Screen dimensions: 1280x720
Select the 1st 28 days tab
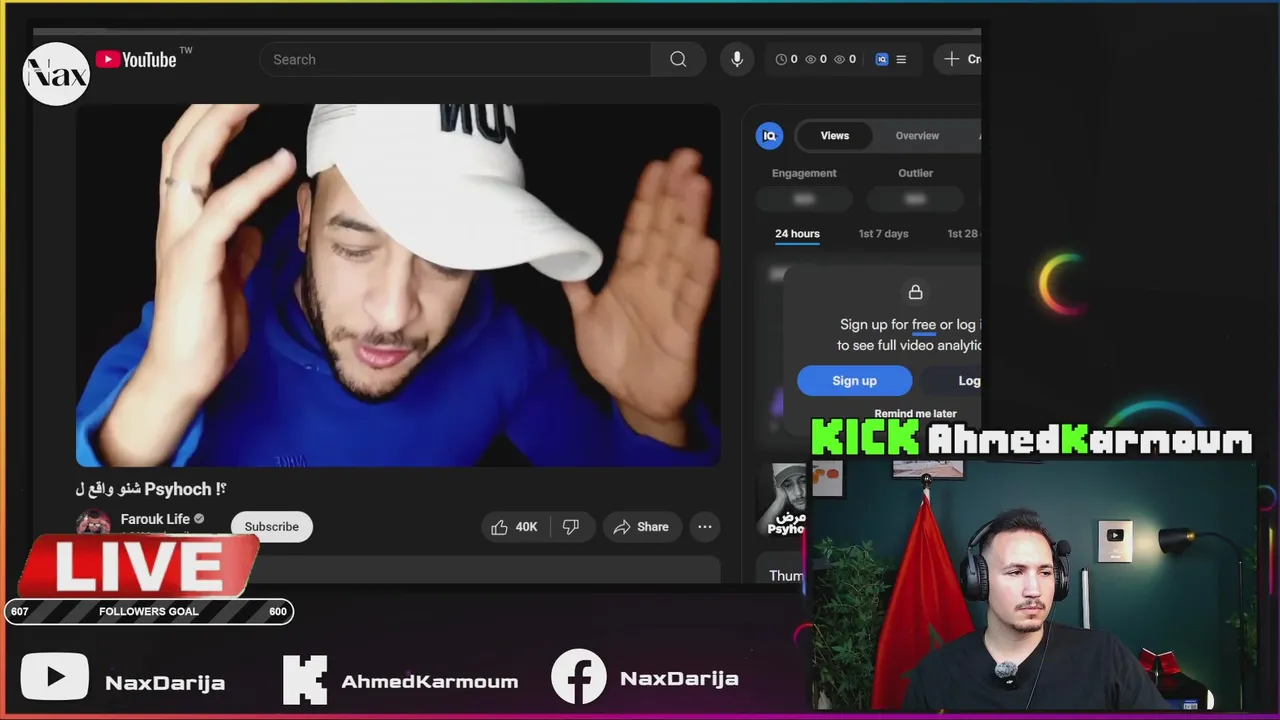pos(964,234)
